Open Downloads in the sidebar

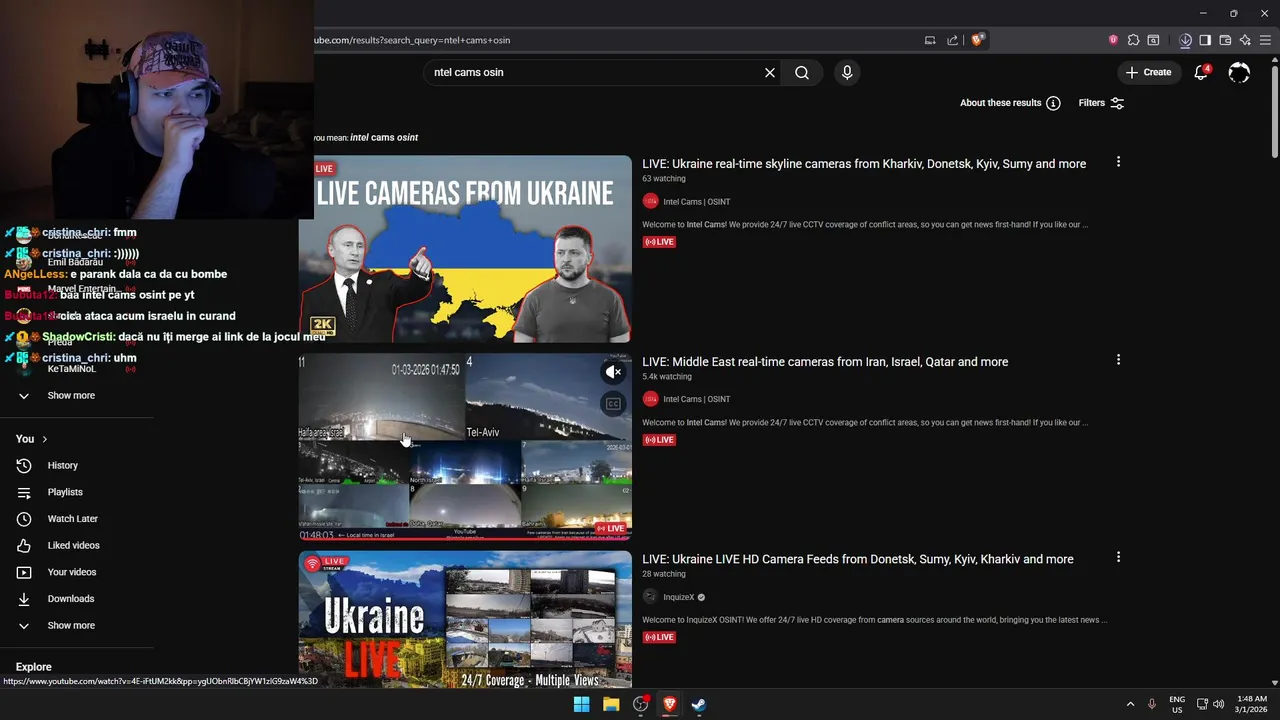pyautogui.click(x=70, y=599)
